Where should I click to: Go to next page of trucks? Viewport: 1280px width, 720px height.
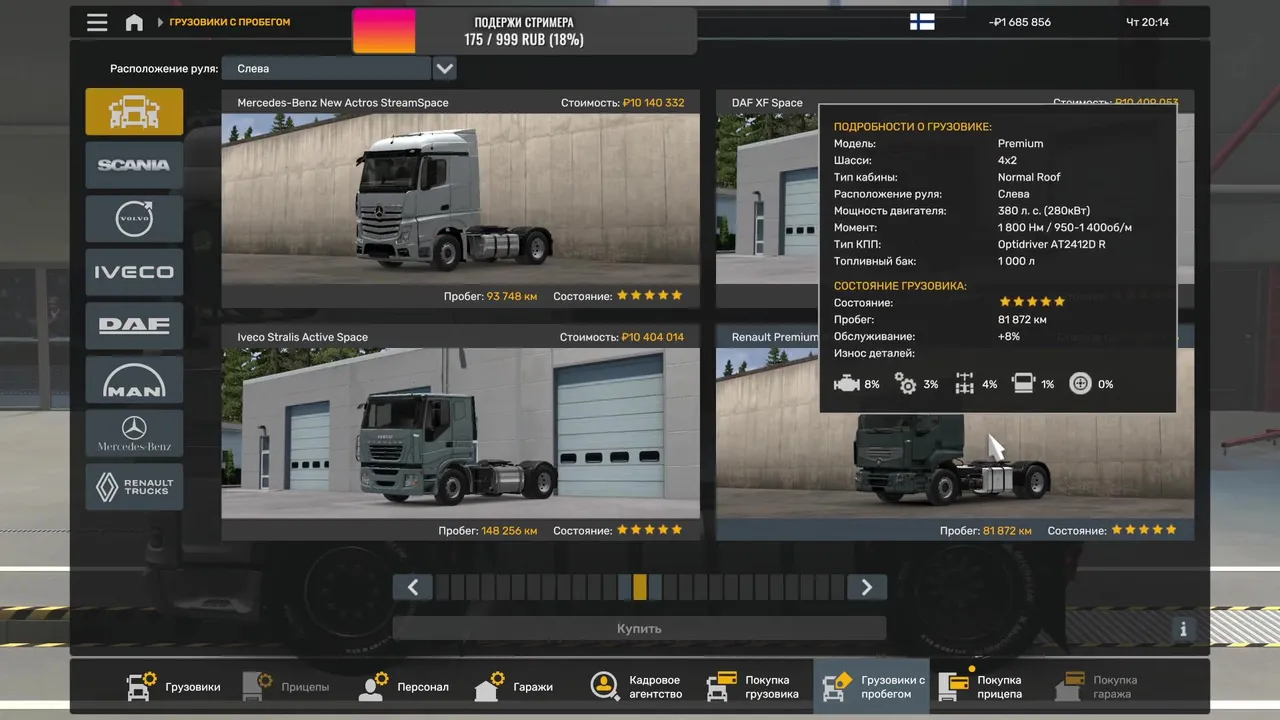click(x=866, y=587)
